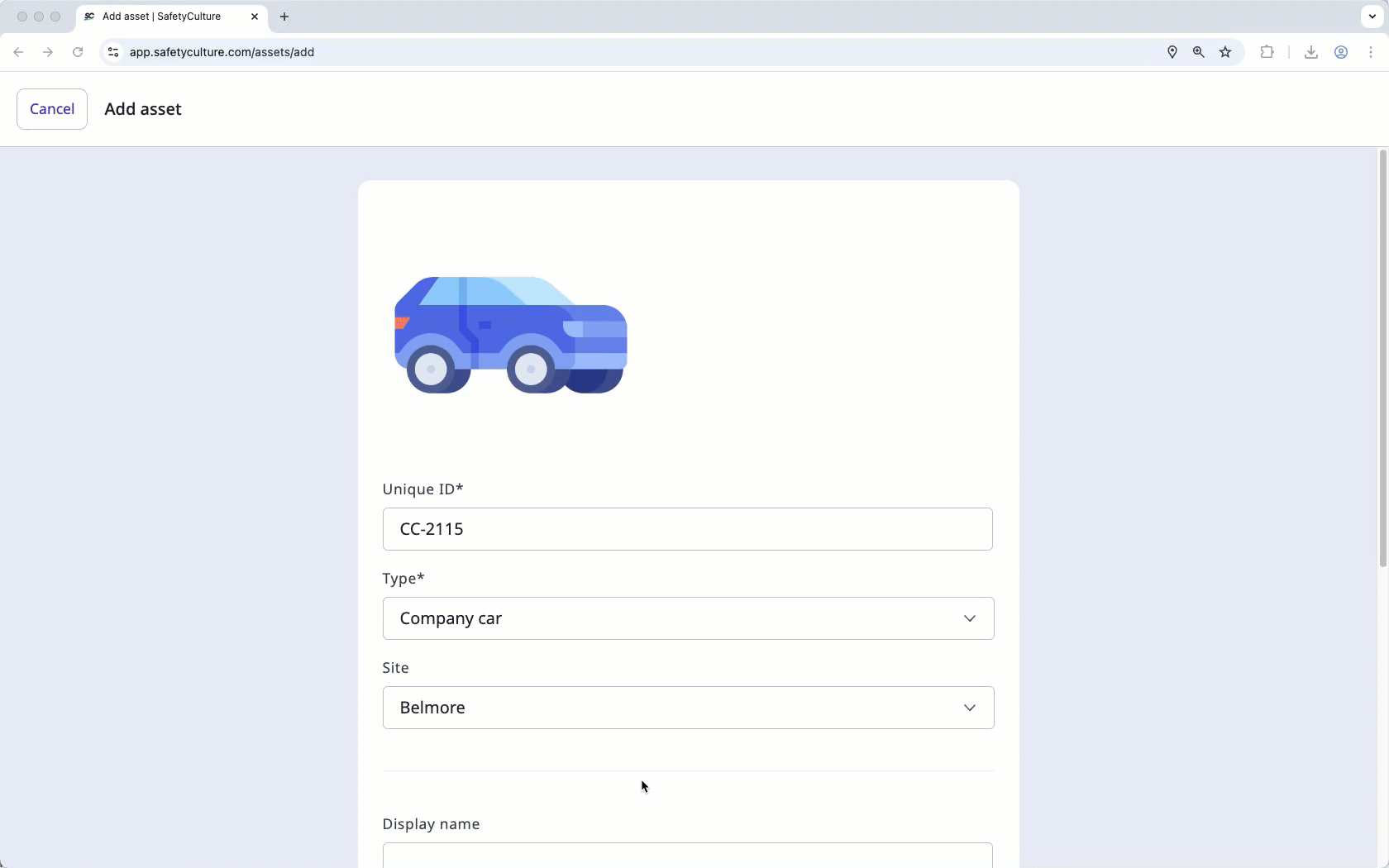This screenshot has width=1389, height=868.
Task: Click the blue car asset image
Action: pos(511,335)
